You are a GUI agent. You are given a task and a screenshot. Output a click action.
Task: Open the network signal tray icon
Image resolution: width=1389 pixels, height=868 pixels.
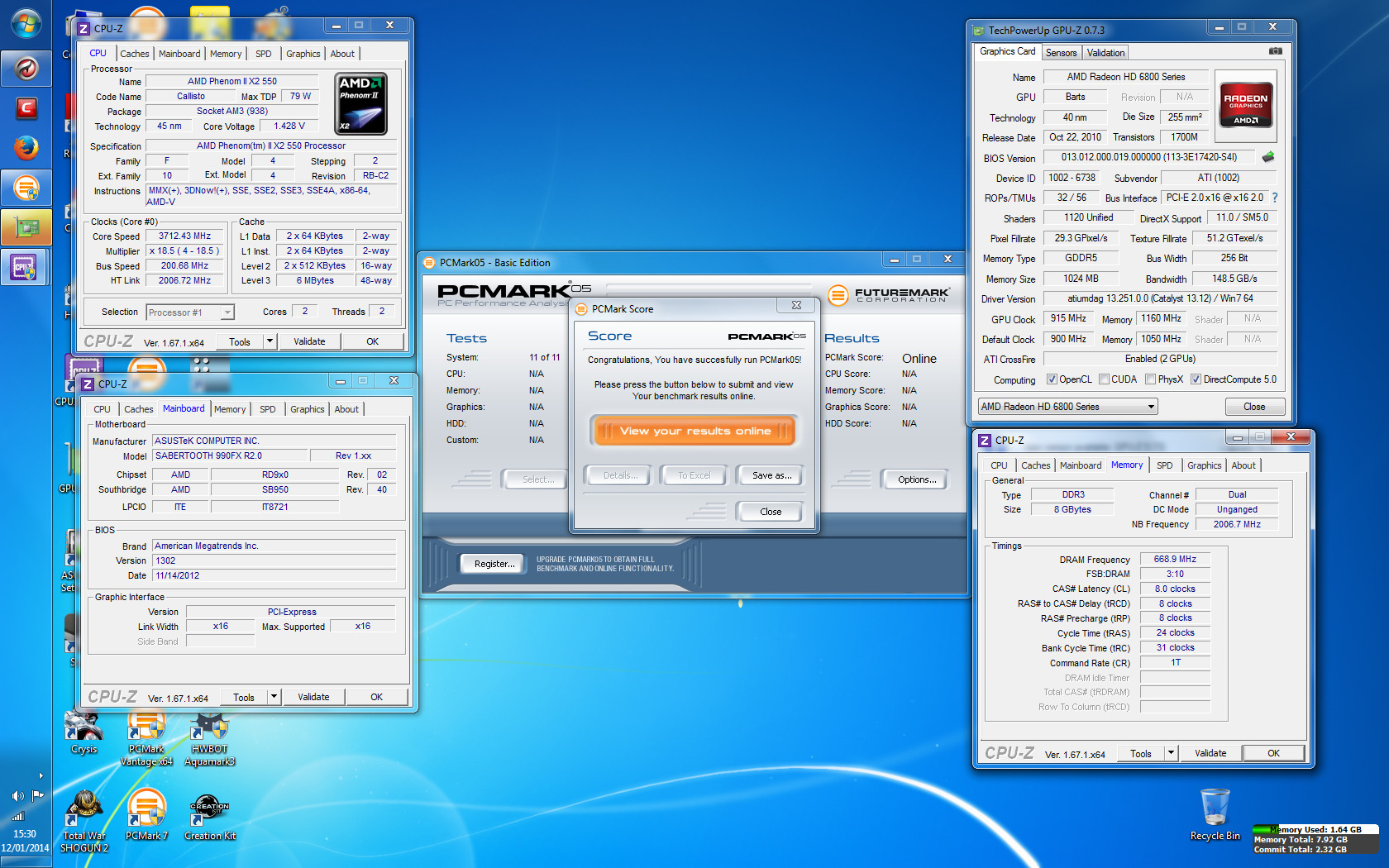click(18, 816)
